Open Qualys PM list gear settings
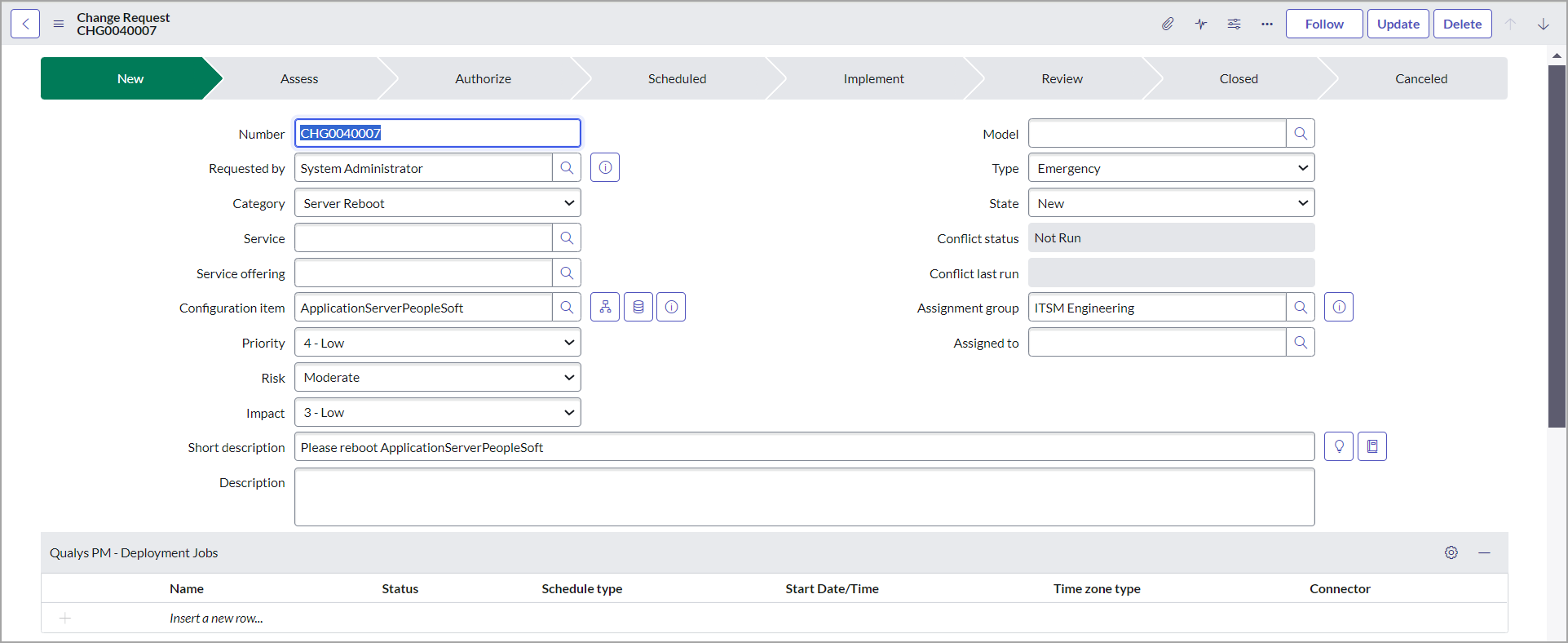 [1451, 553]
